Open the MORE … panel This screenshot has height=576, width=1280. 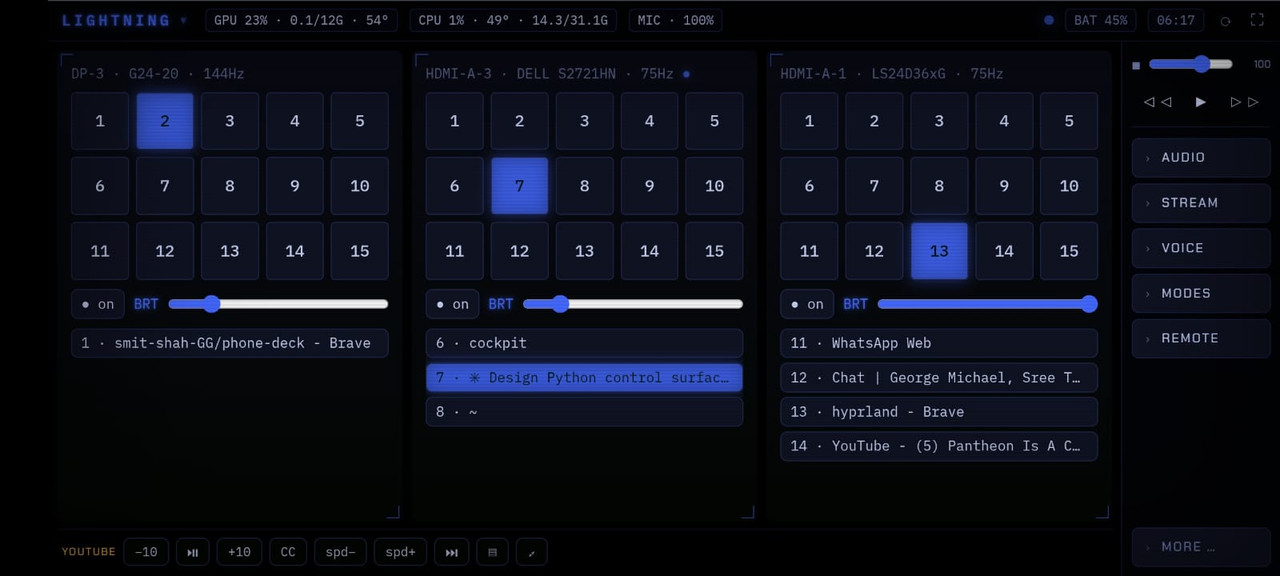pyautogui.click(x=1201, y=547)
